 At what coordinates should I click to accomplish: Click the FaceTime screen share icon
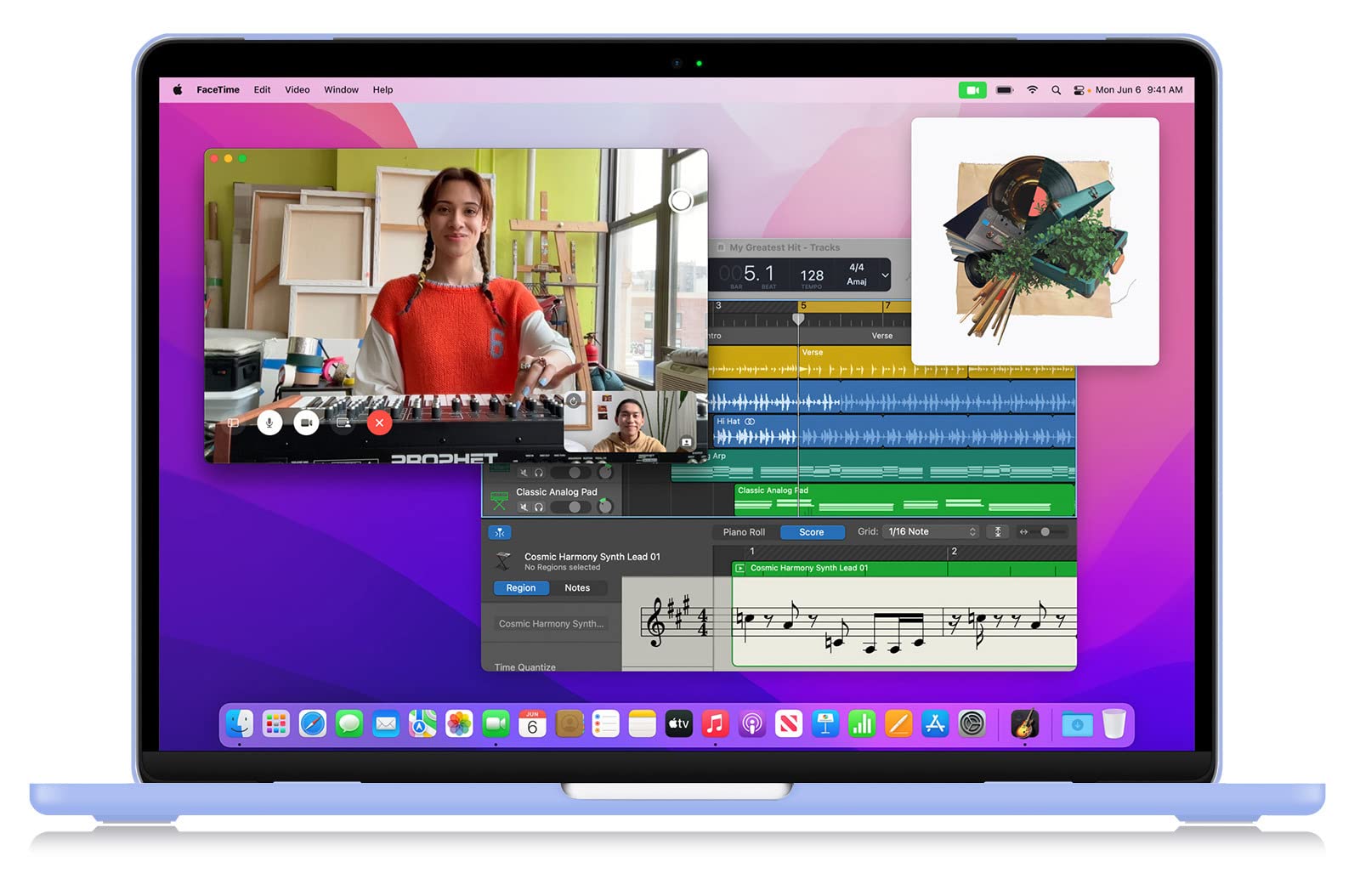tap(343, 422)
